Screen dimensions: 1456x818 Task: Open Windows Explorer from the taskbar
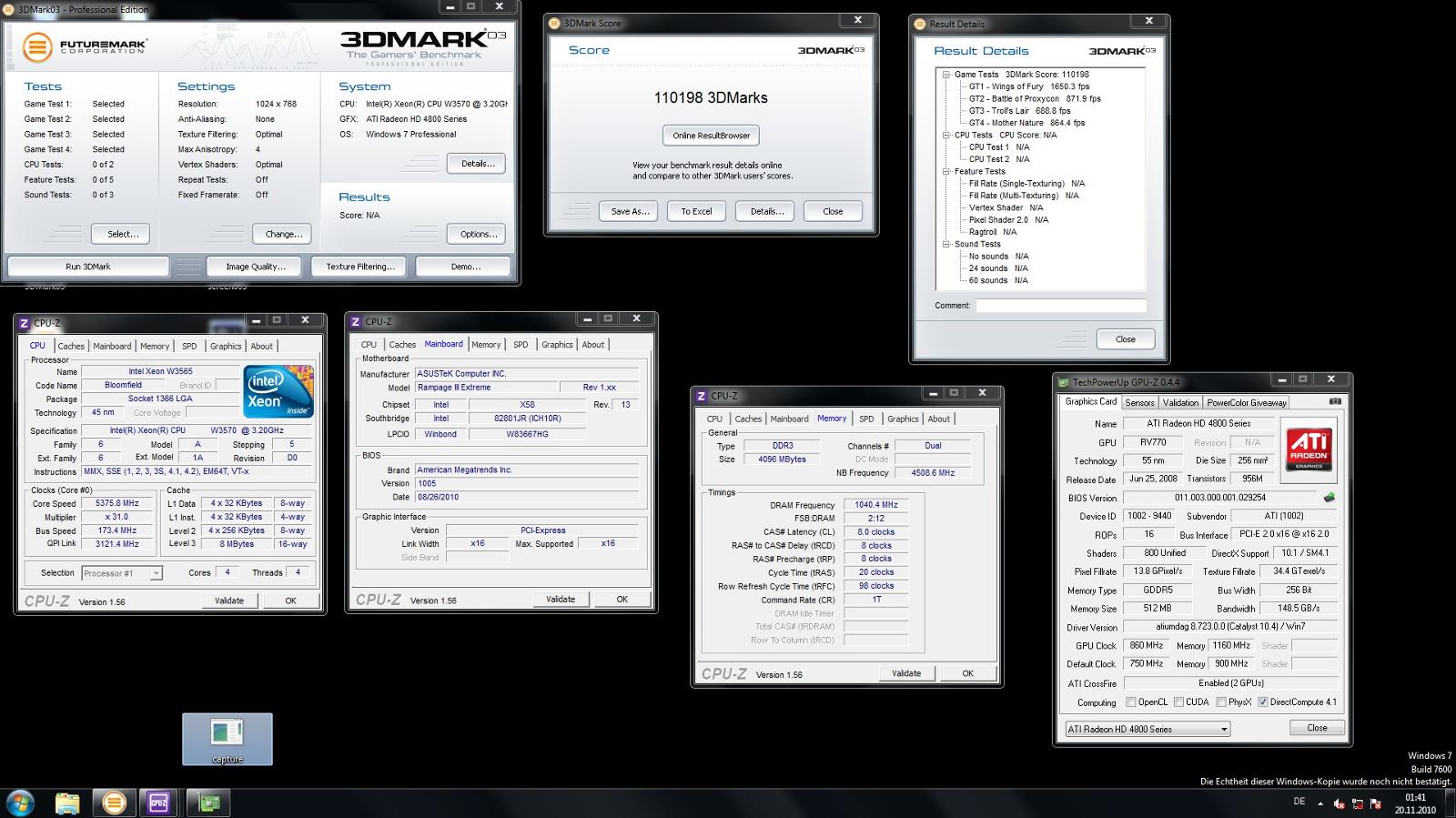pyautogui.click(x=67, y=803)
